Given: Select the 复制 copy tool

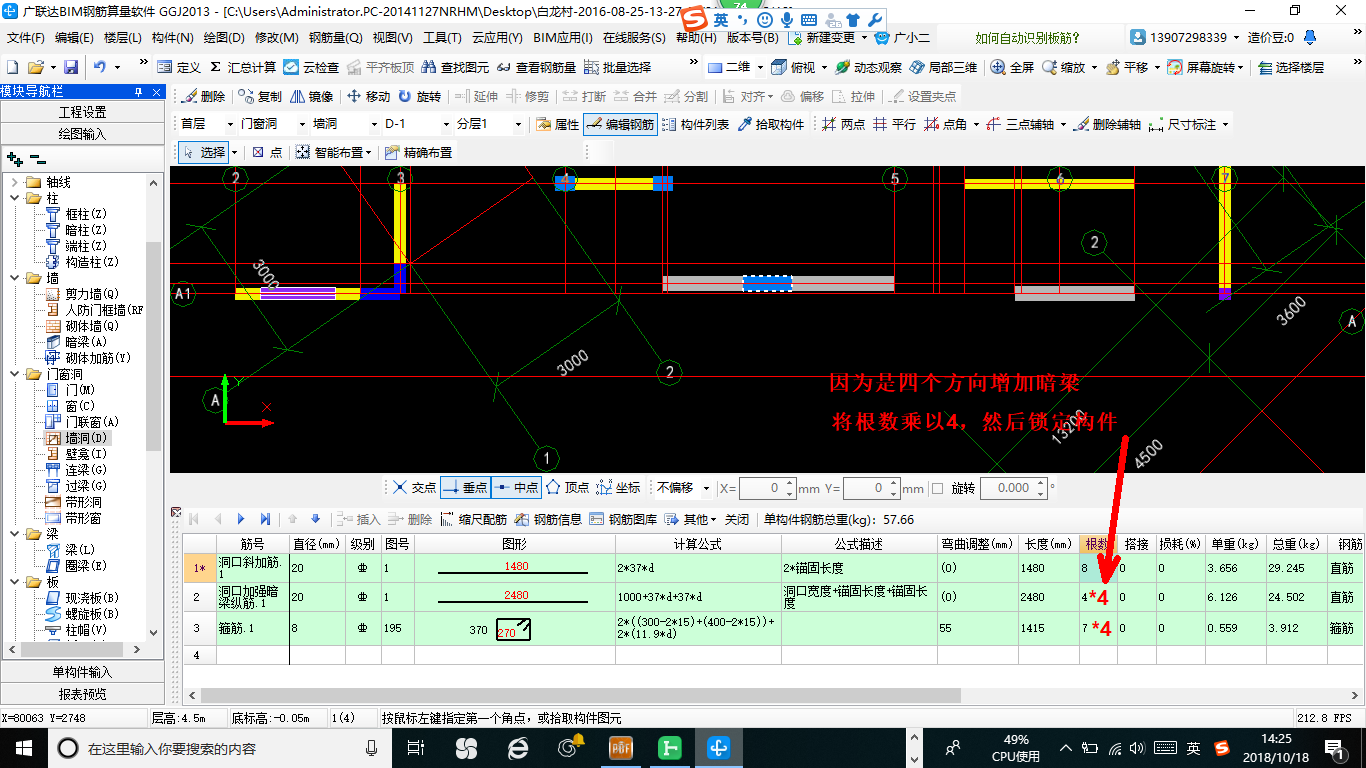Looking at the screenshot, I should tap(260, 96).
